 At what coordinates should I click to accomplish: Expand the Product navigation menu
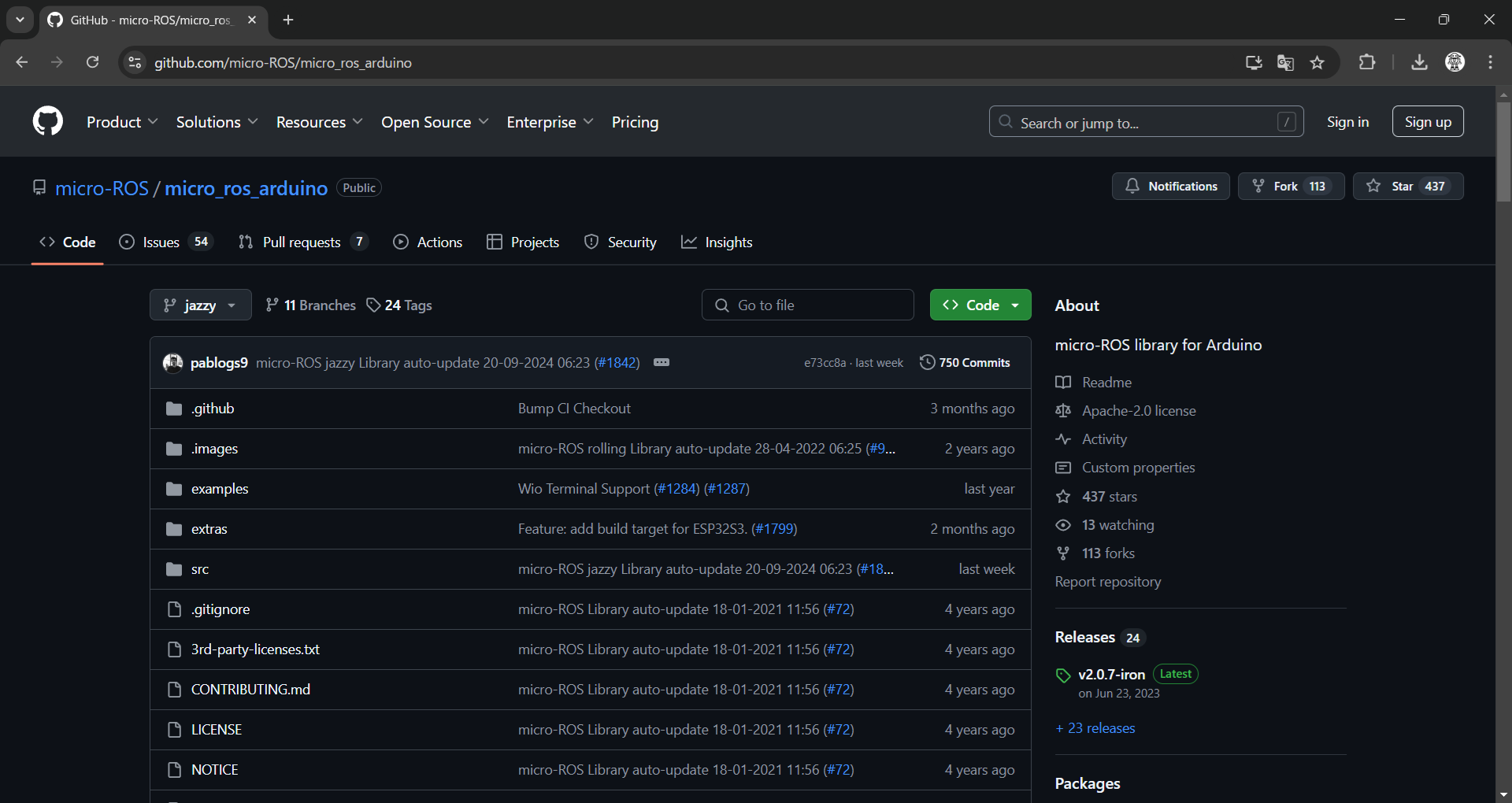pos(122,122)
